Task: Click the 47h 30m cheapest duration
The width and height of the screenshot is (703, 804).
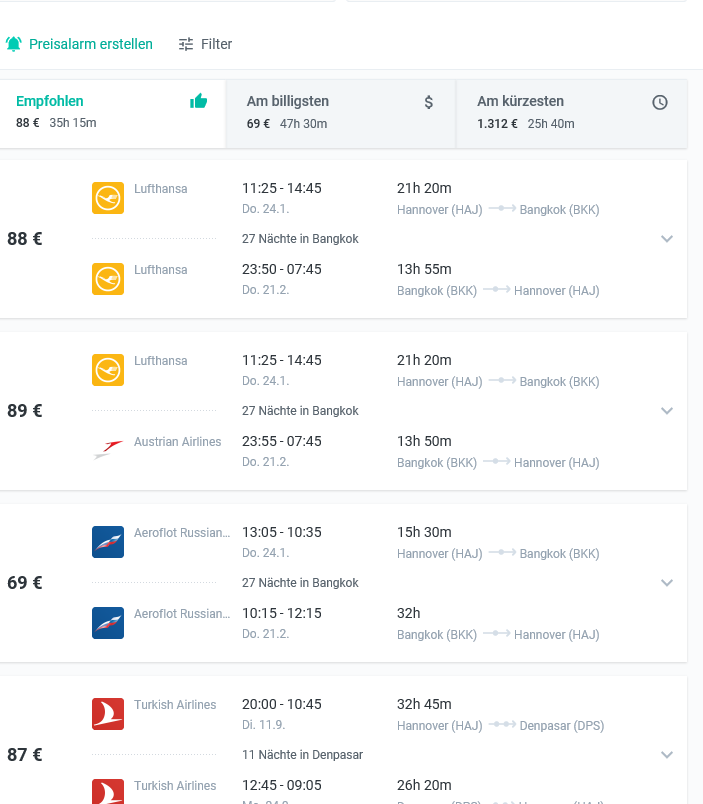Action: (303, 124)
